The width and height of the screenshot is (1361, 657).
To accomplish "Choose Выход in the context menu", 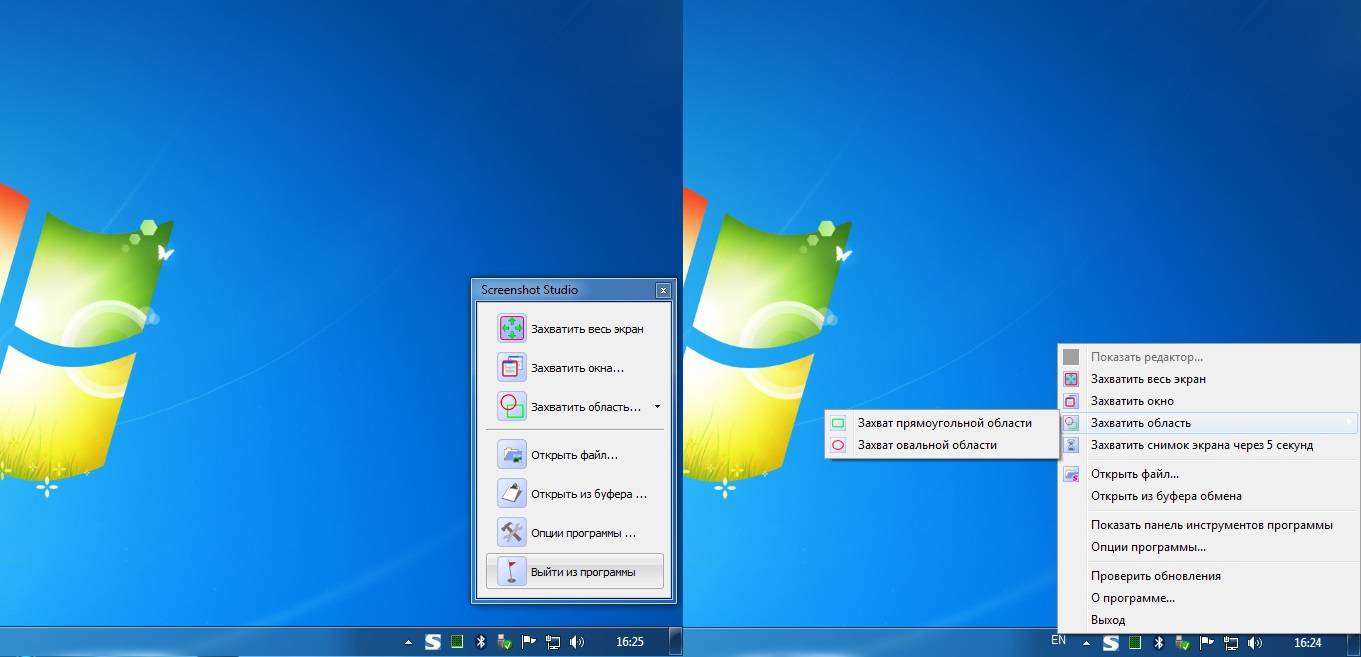I will click(x=1208, y=620).
